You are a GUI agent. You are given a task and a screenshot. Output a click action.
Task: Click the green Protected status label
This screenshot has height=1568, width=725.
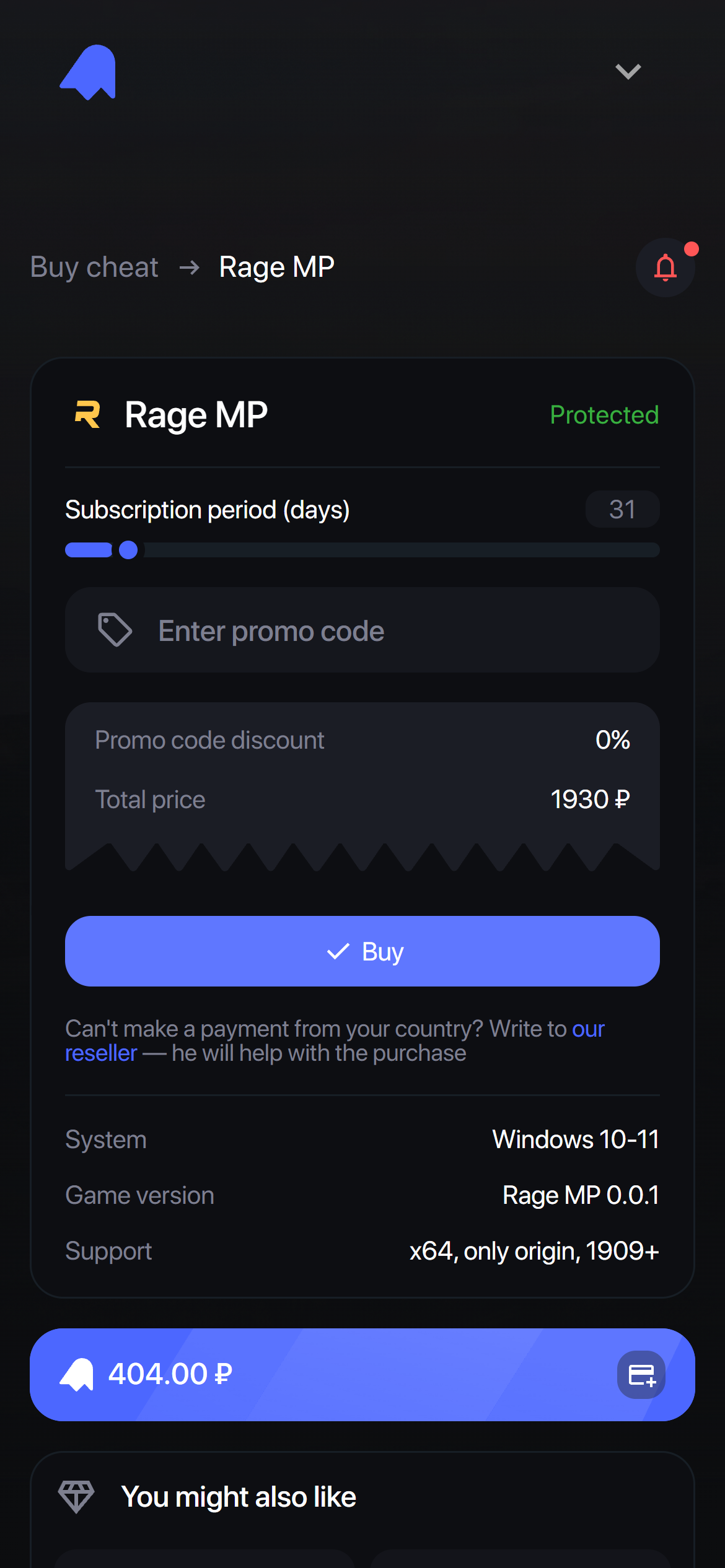tap(604, 415)
